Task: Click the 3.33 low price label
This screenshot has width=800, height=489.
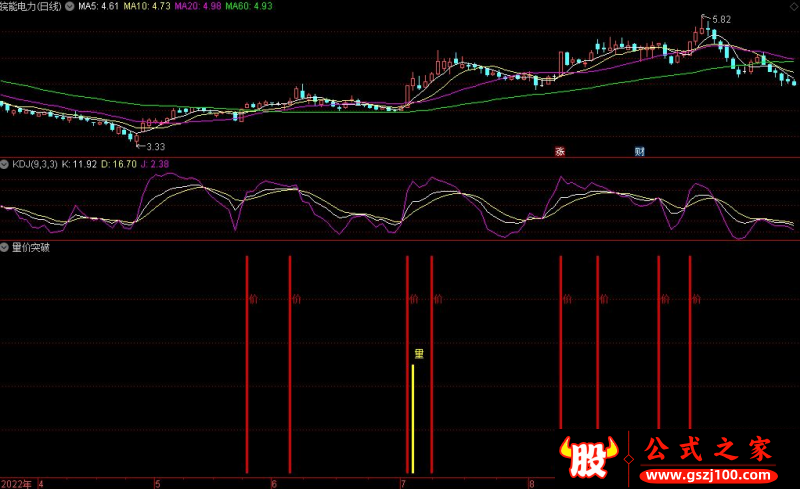Action: coord(156,146)
